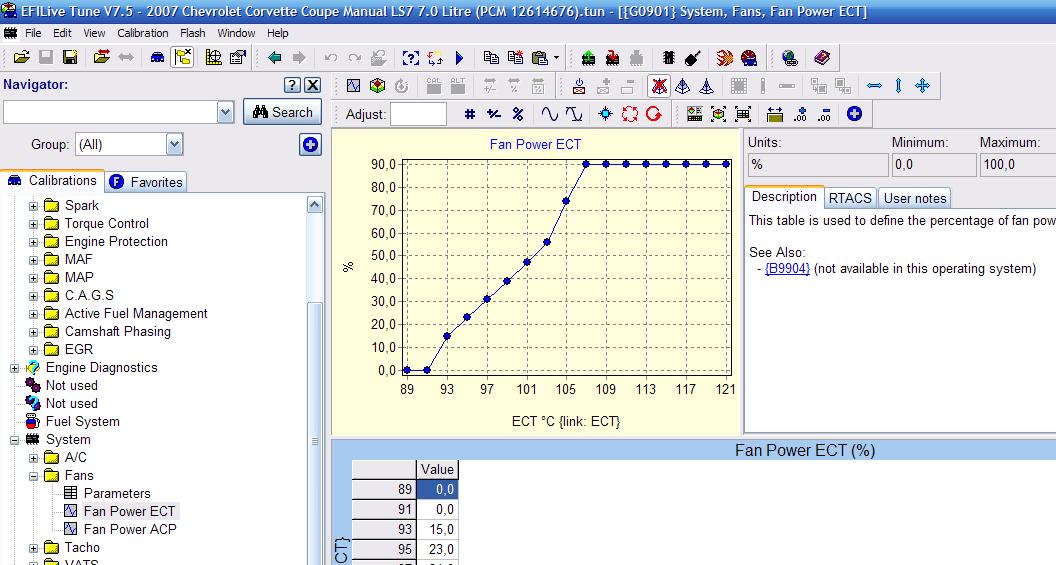This screenshot has width=1056, height=565.
Task: Click the black chip icon
Action: [x=669, y=58]
